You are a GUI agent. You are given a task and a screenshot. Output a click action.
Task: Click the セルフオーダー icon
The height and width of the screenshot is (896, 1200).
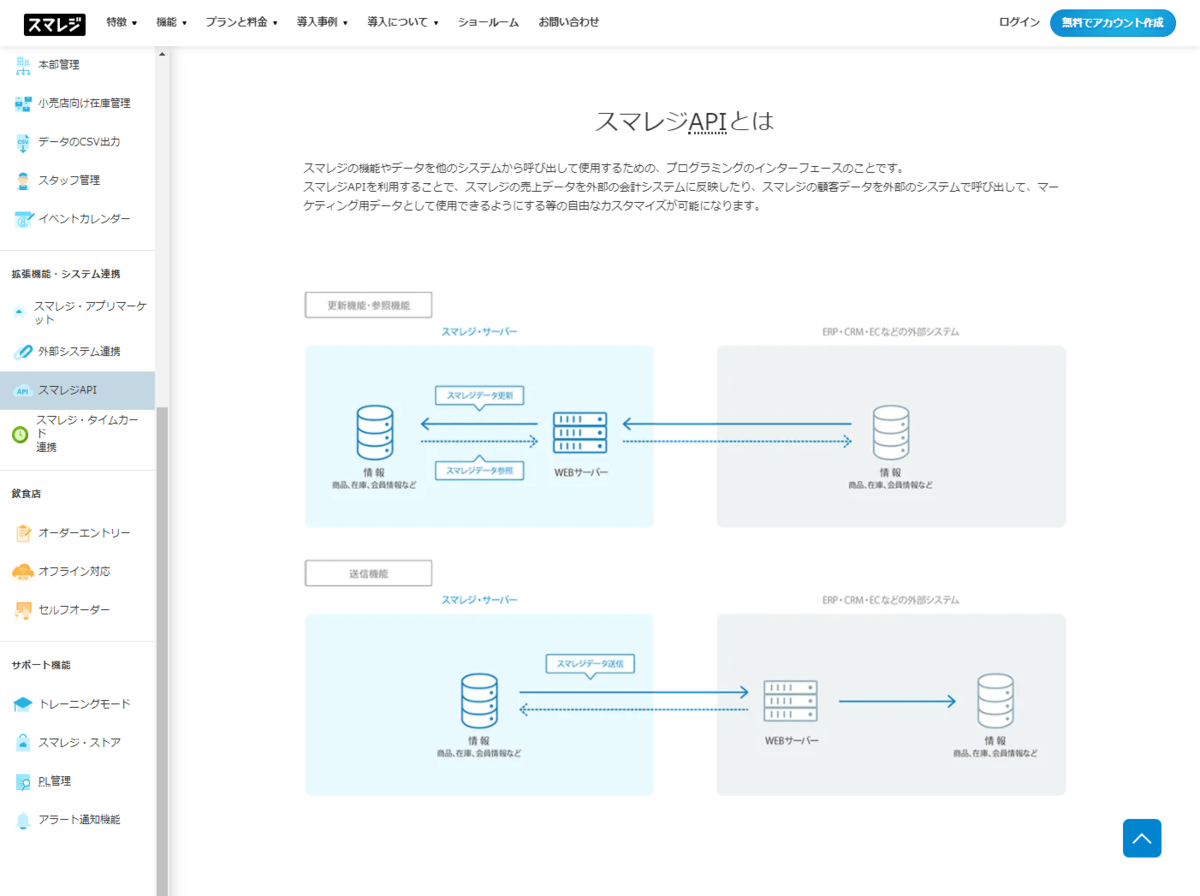[22, 610]
